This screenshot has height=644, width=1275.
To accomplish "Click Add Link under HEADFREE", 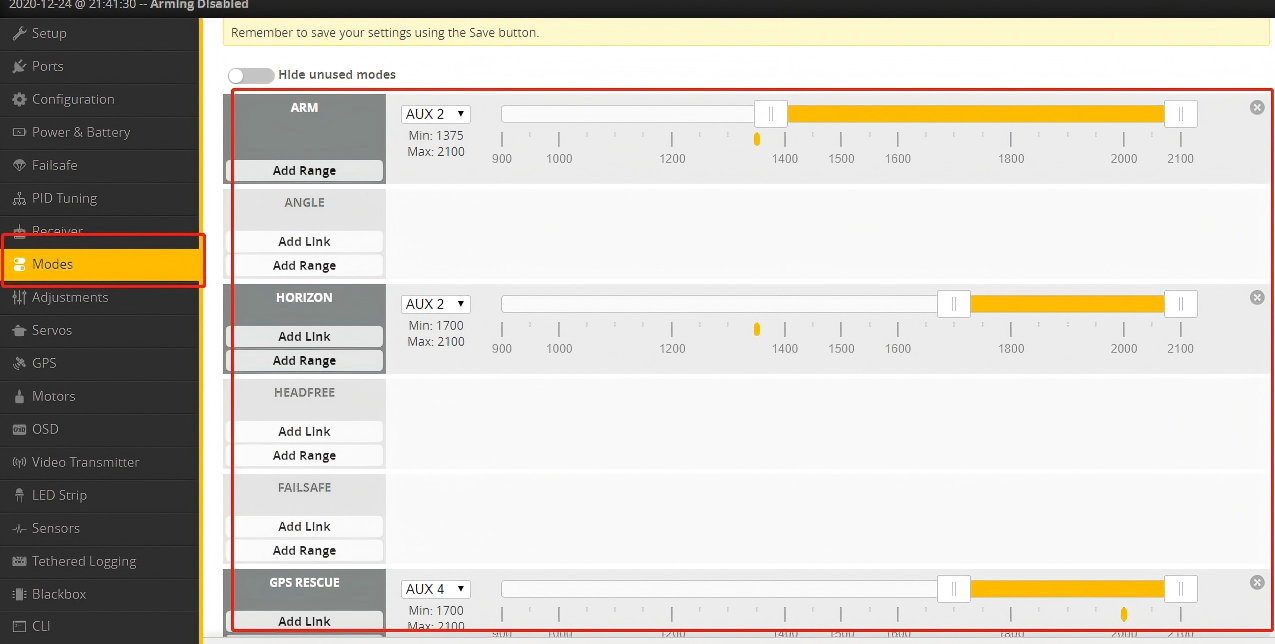I will pyautogui.click(x=305, y=431).
